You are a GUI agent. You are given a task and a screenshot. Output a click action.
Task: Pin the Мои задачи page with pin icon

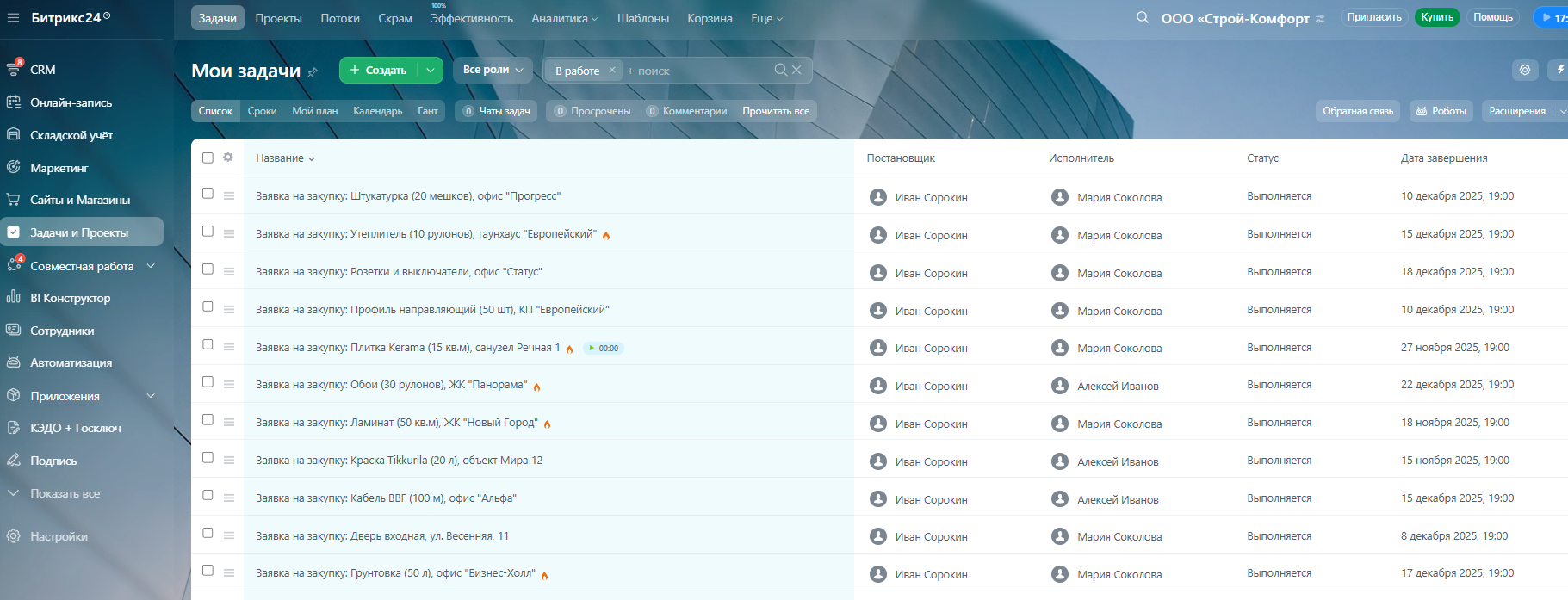[x=313, y=72]
